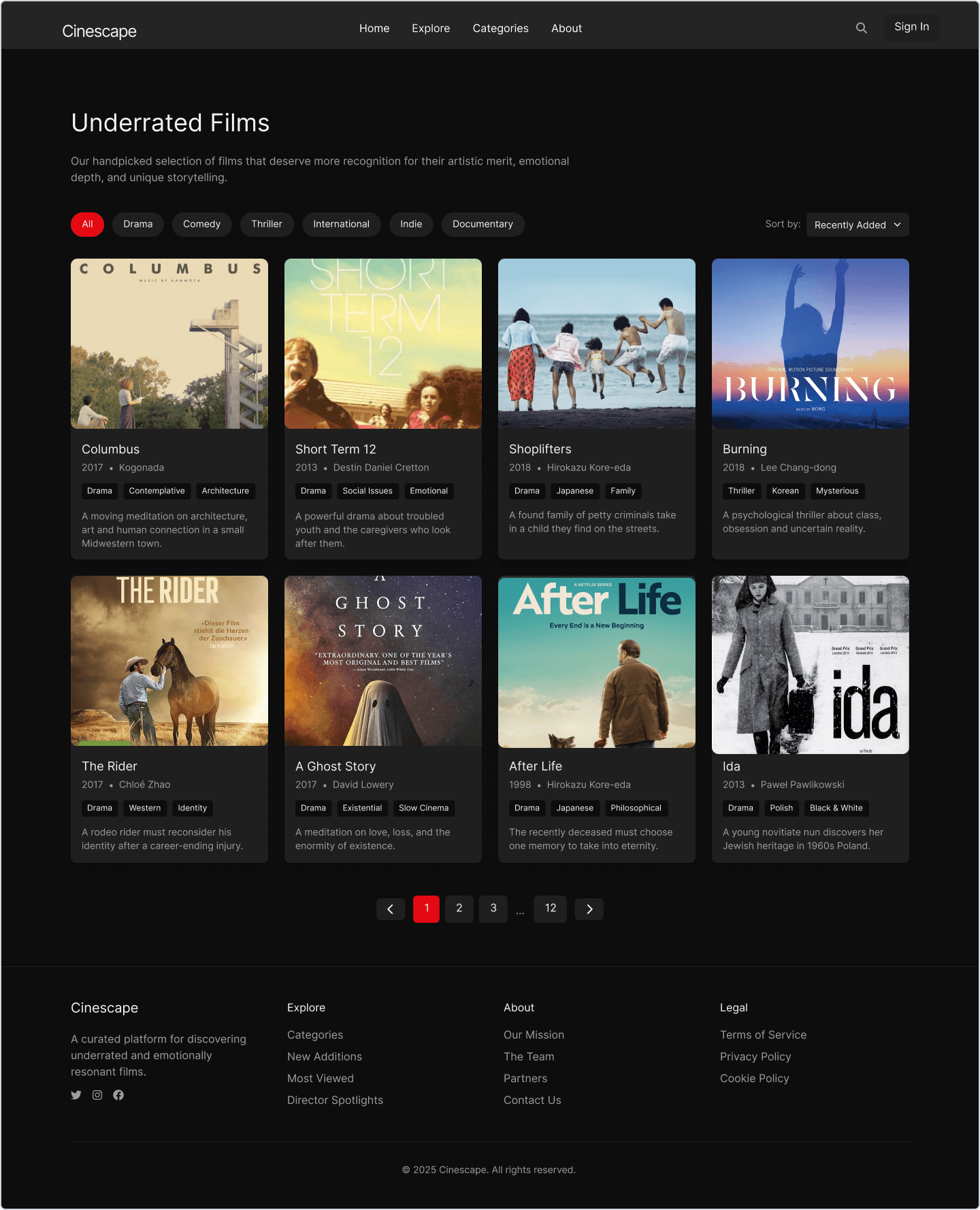The height and width of the screenshot is (1210, 980).
Task: Click the Identity tag on The Rider
Action: (x=193, y=808)
